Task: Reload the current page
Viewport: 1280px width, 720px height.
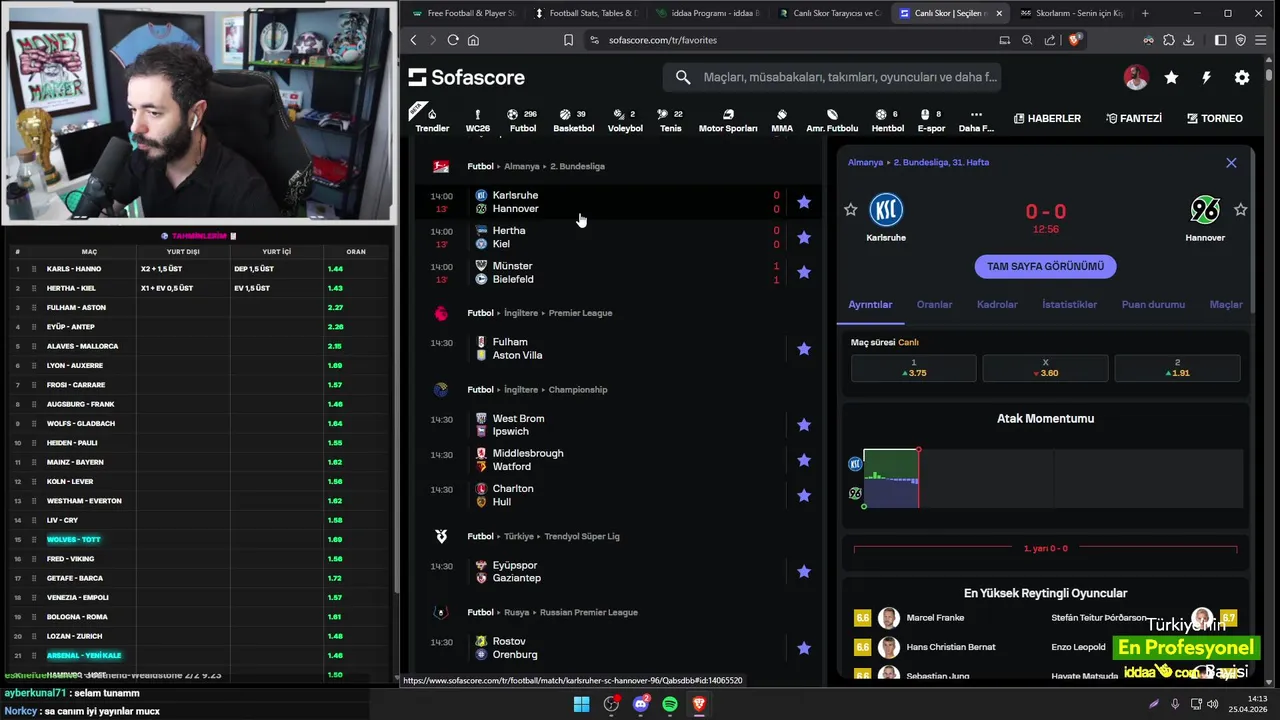Action: tap(453, 40)
